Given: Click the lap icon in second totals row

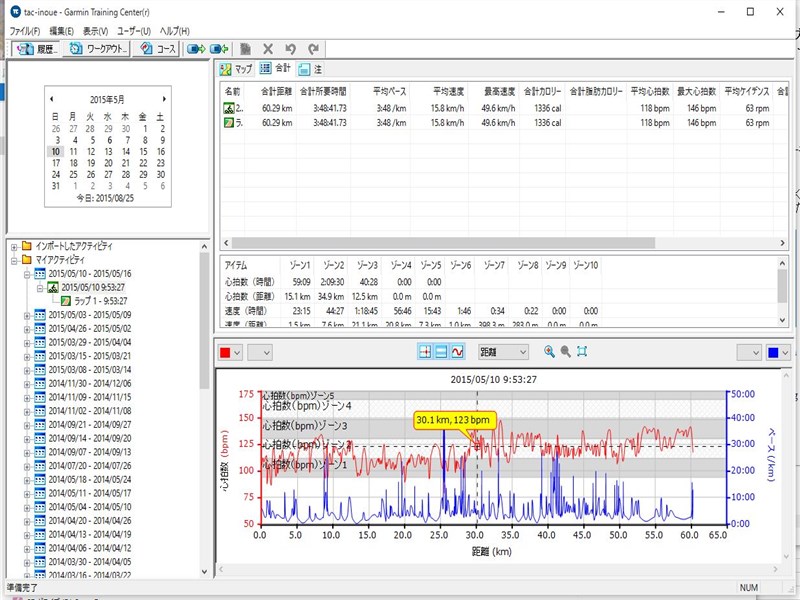Looking at the screenshot, I should [x=229, y=122].
